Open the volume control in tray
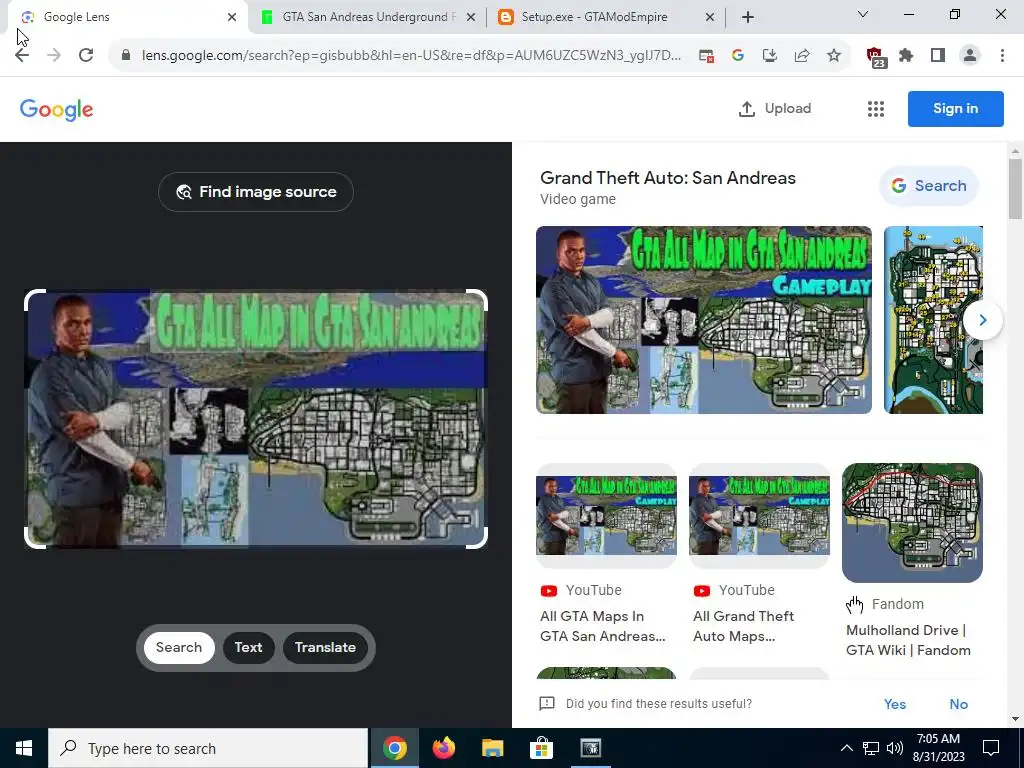This screenshot has width=1024, height=768. [895, 748]
